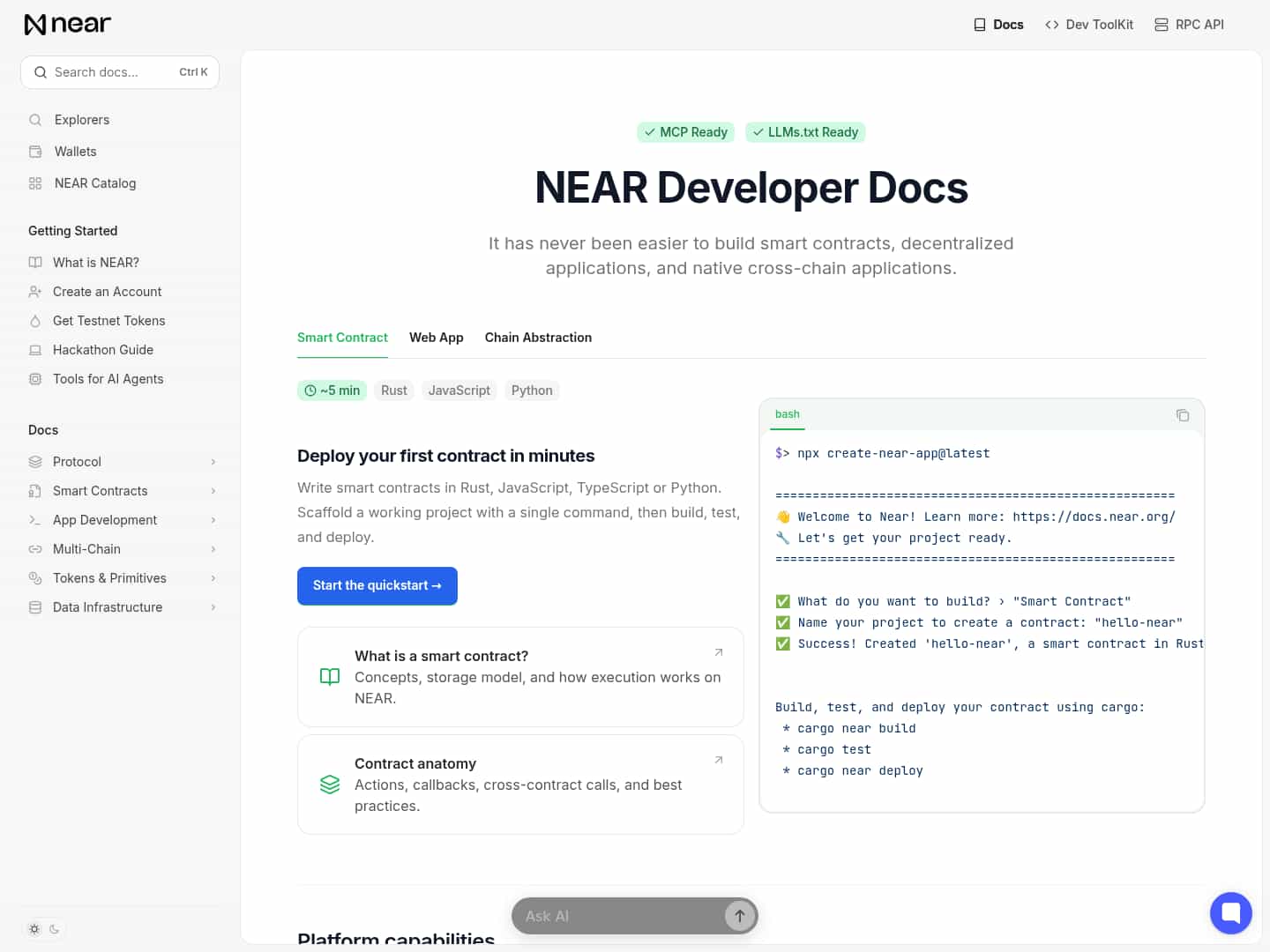The height and width of the screenshot is (952, 1270).
Task: Switch to light theme sun icon
Action: pyautogui.click(x=34, y=929)
